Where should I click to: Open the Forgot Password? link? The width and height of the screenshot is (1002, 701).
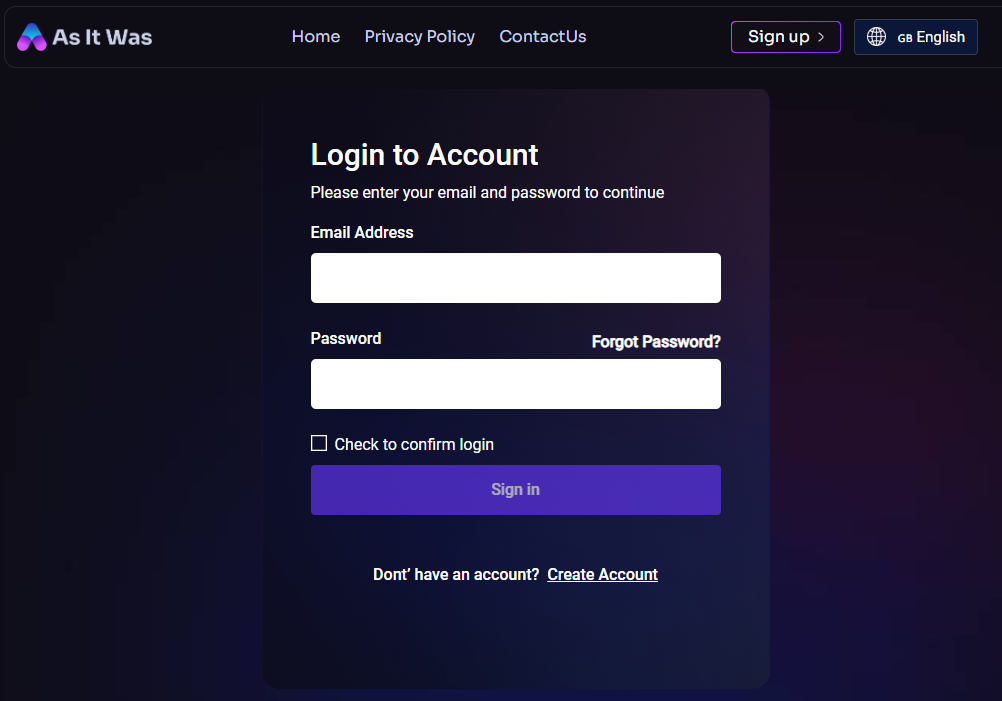(x=656, y=342)
